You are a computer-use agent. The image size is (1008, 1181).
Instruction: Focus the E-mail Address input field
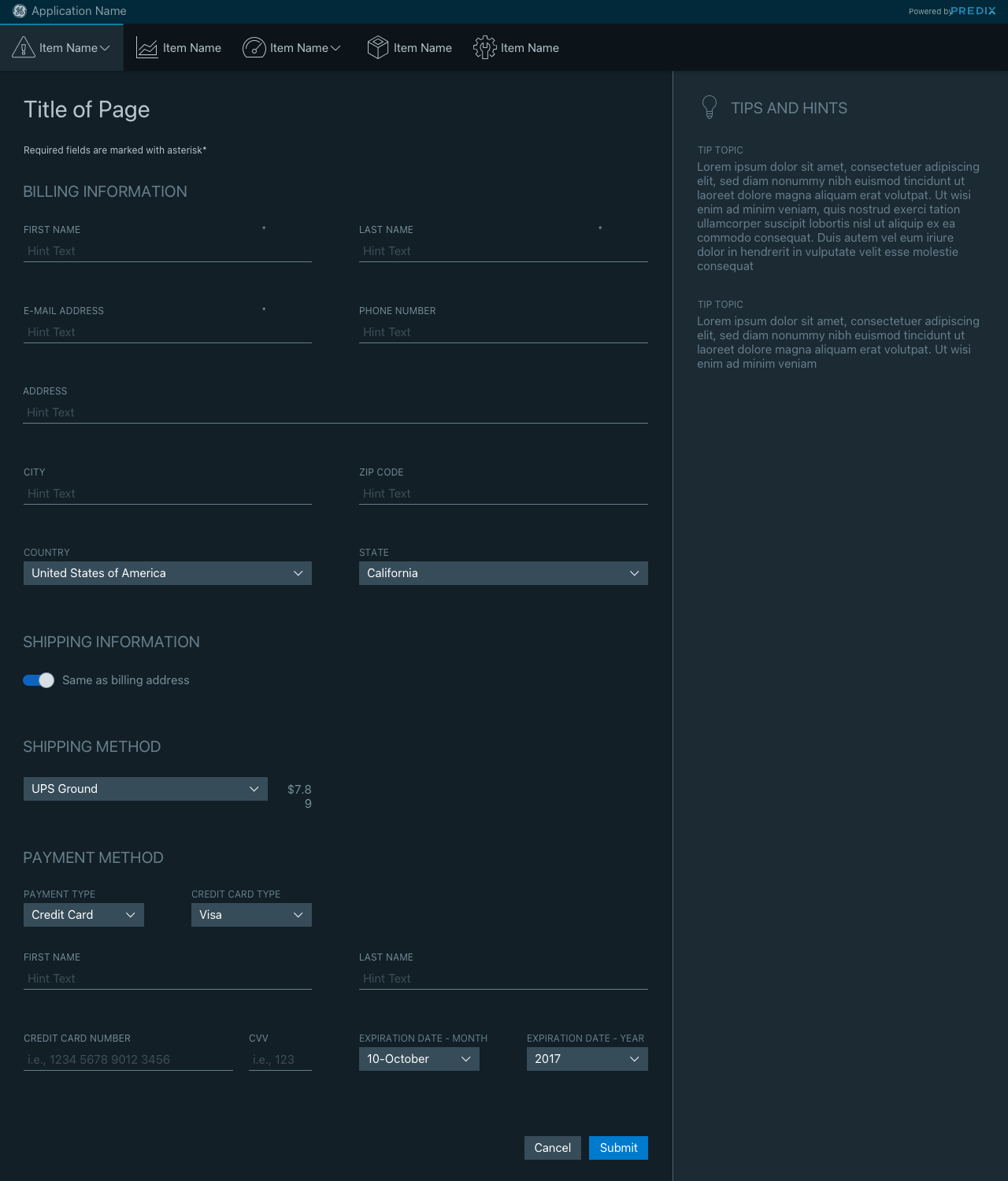[167, 332]
